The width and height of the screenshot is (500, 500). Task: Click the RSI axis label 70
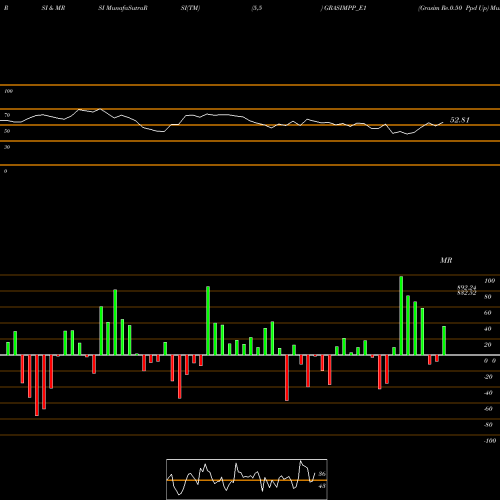click(x=7, y=115)
